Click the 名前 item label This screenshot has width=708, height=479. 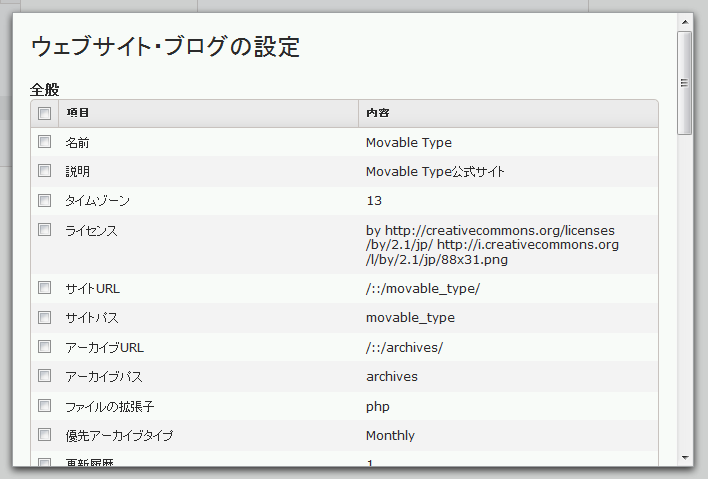(x=77, y=143)
